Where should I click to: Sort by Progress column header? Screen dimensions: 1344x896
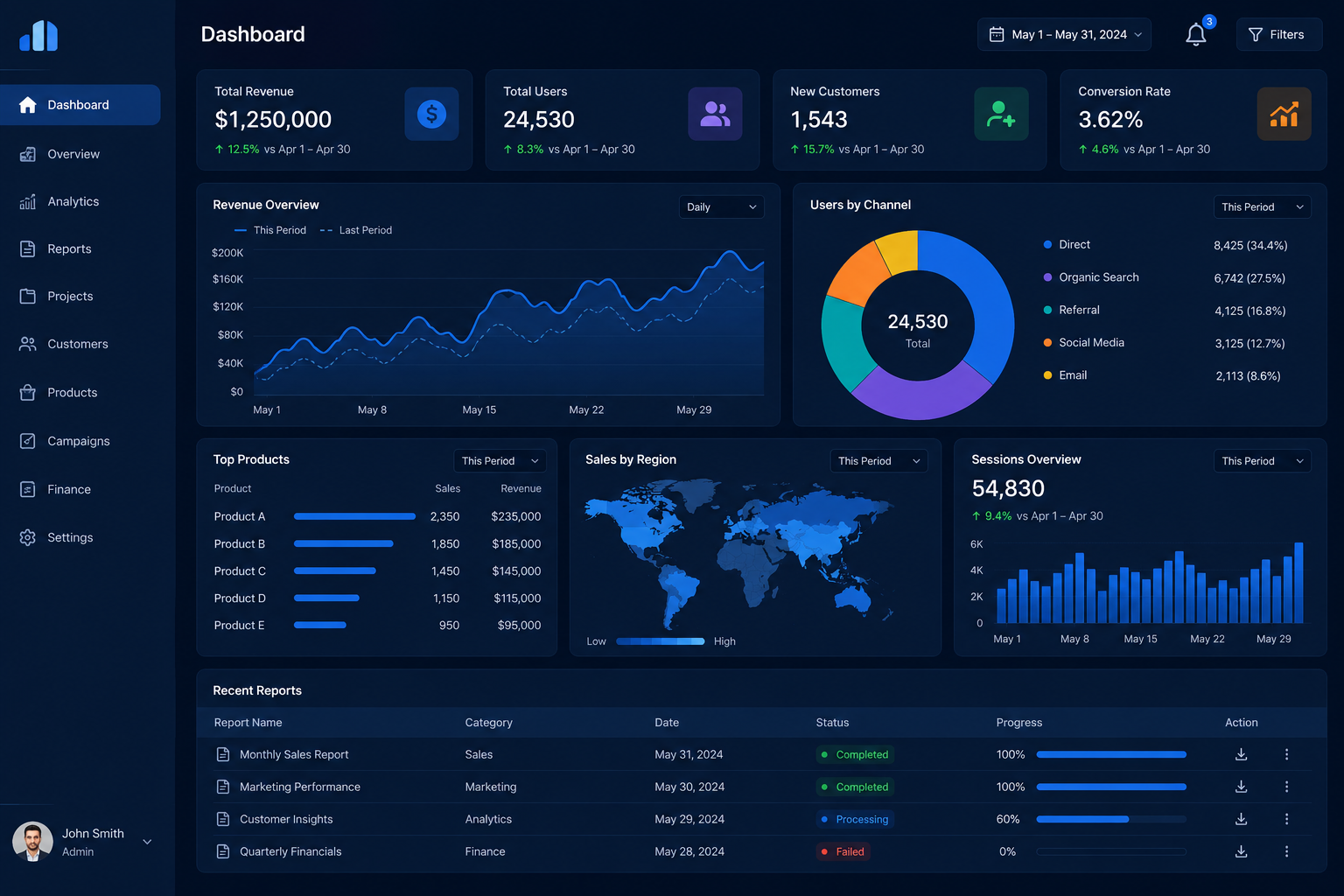click(1019, 723)
